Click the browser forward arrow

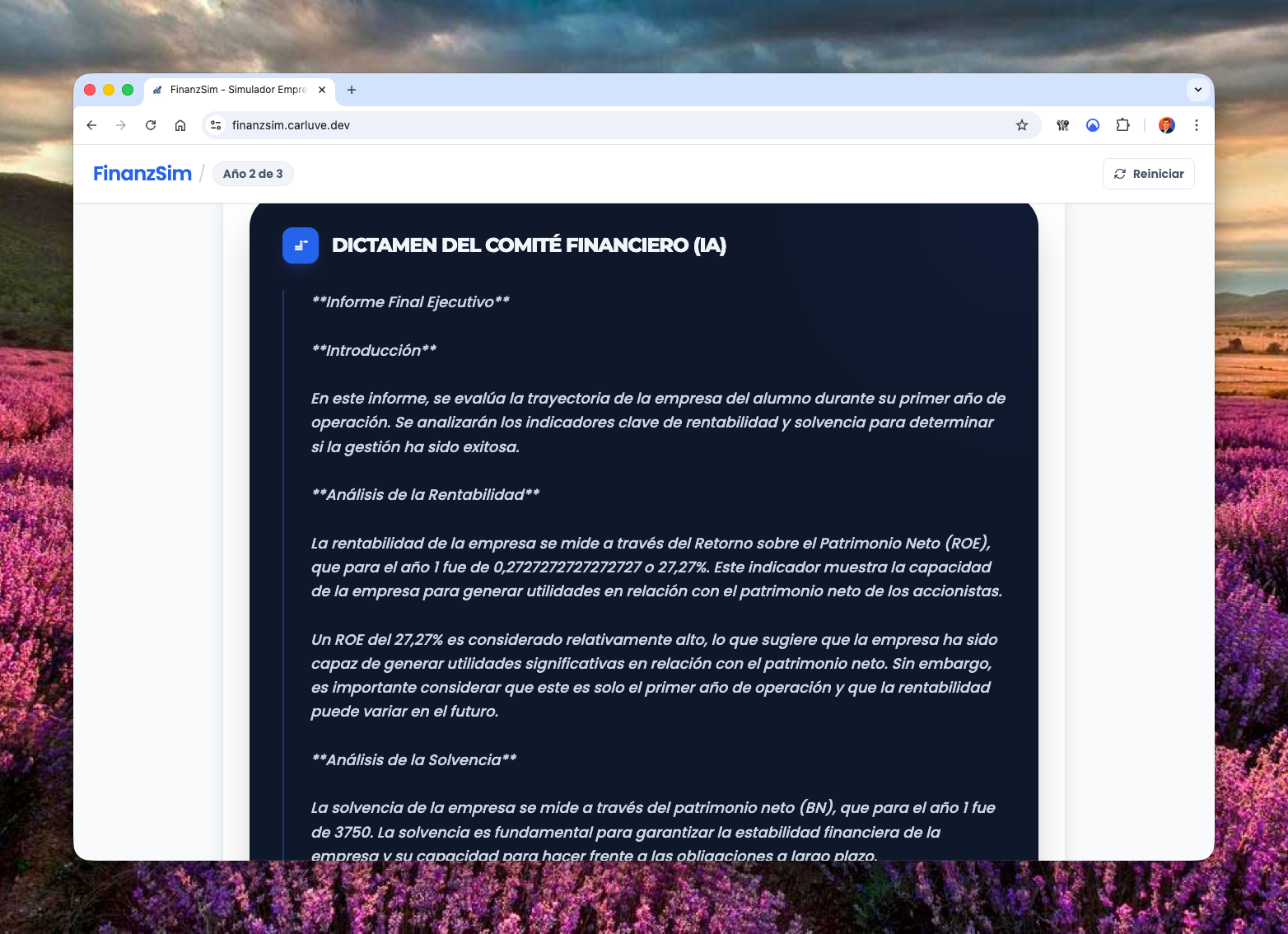tap(121, 125)
